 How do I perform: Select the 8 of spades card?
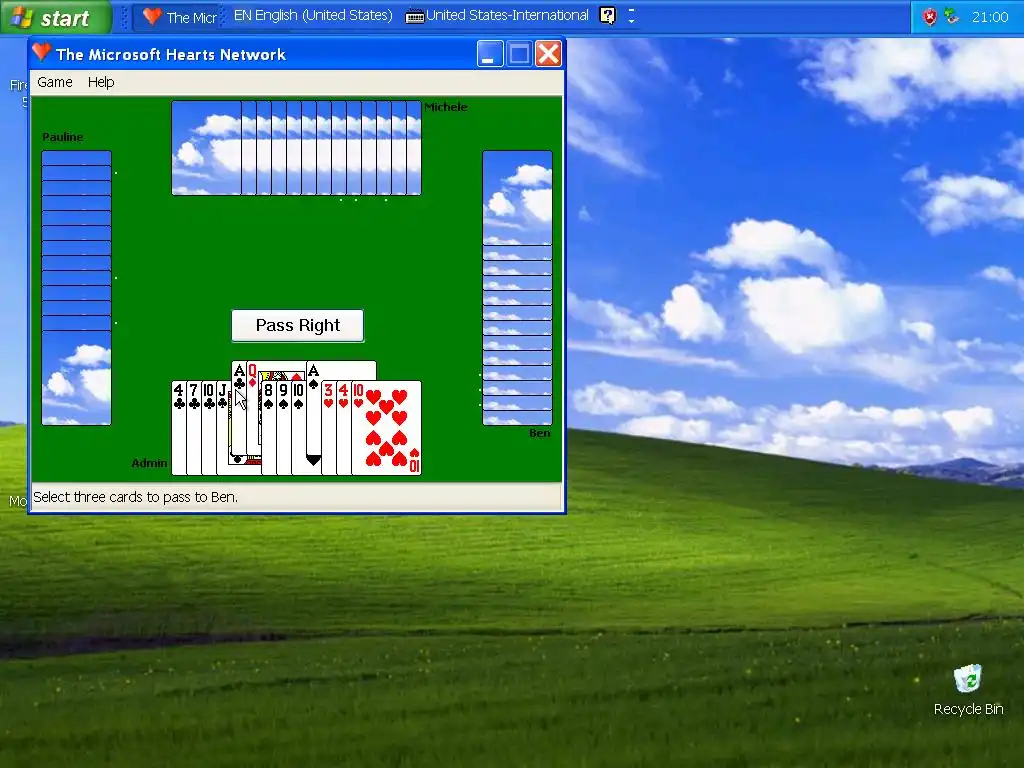point(268,428)
